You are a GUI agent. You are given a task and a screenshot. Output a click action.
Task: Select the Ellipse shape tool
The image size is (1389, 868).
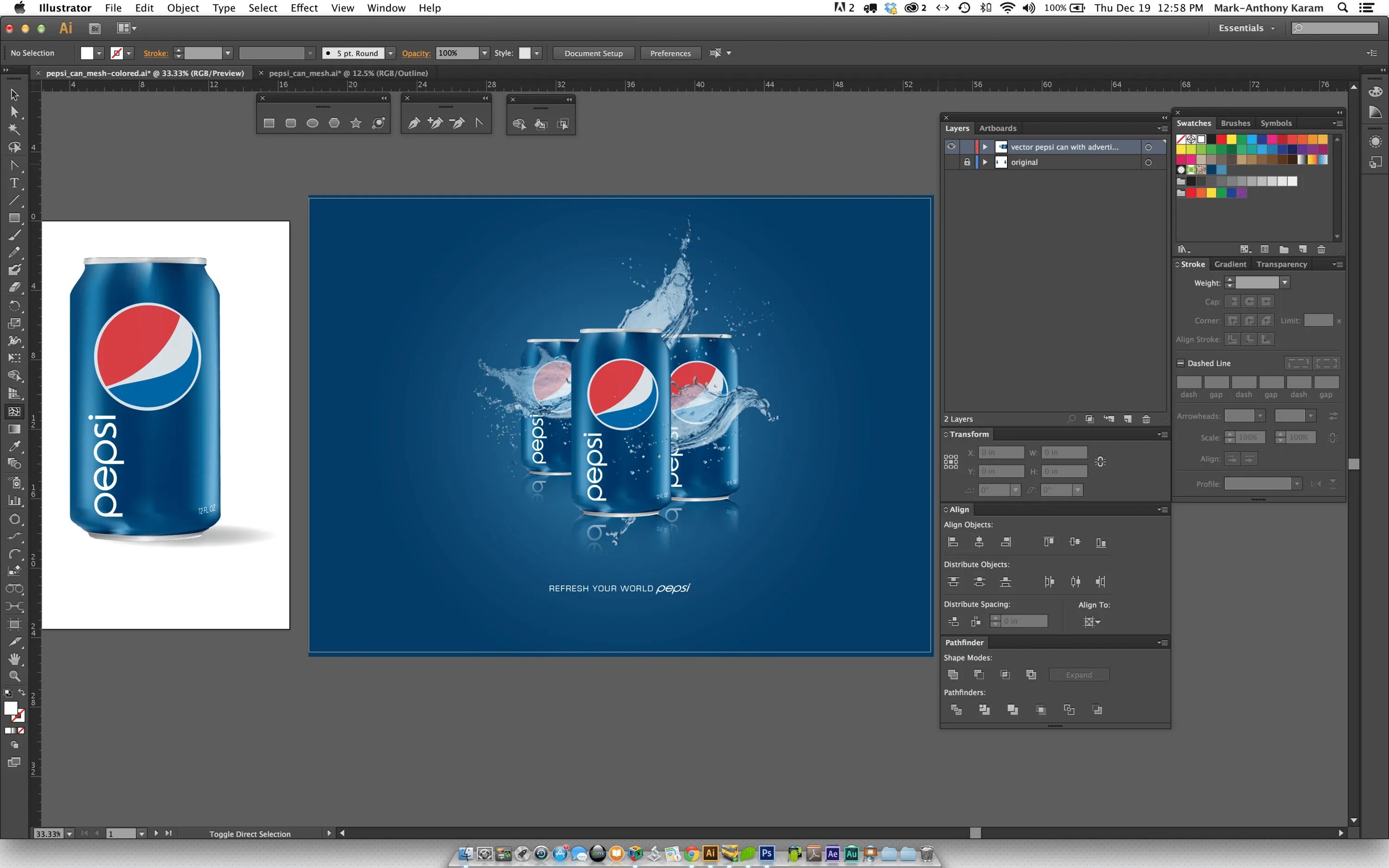coord(312,123)
